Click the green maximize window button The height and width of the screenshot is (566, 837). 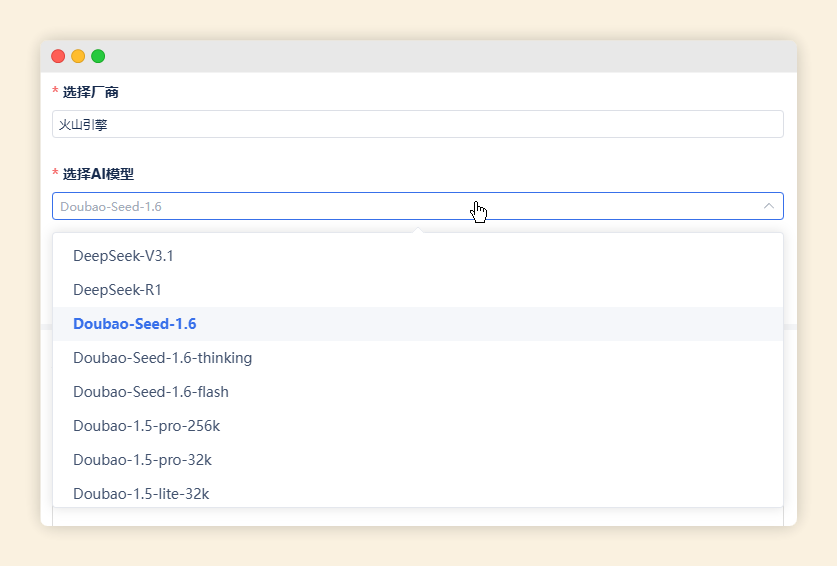click(98, 56)
